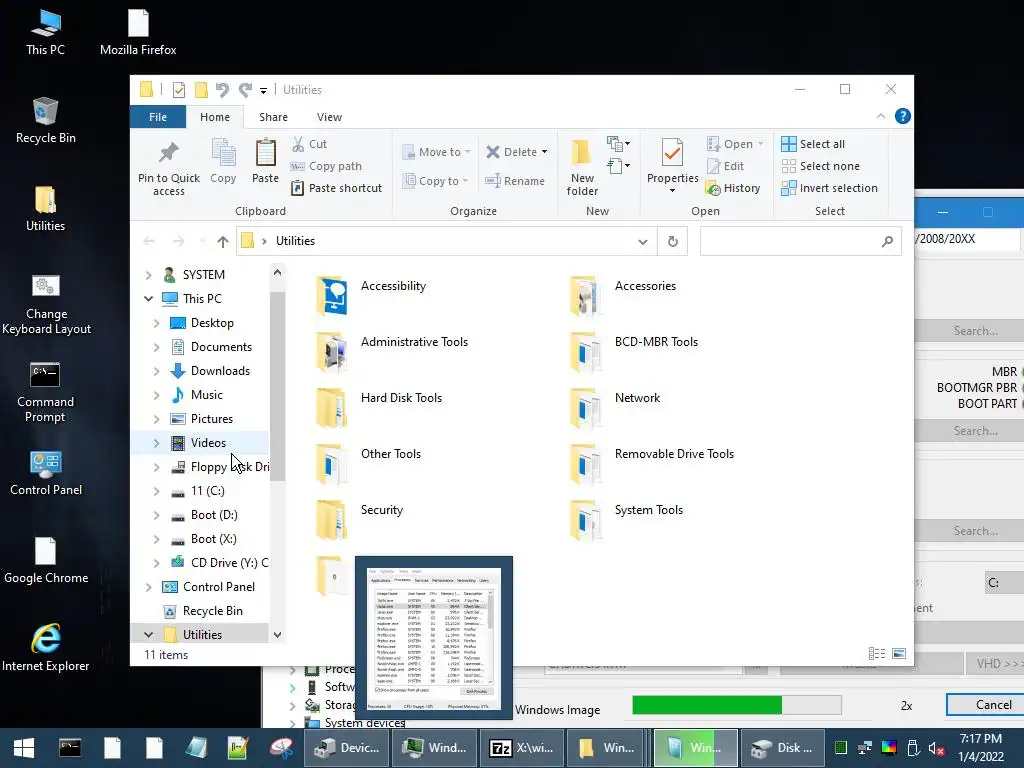1024x768 pixels.
Task: Select Control Panel in navigation tree
Action: (219, 586)
